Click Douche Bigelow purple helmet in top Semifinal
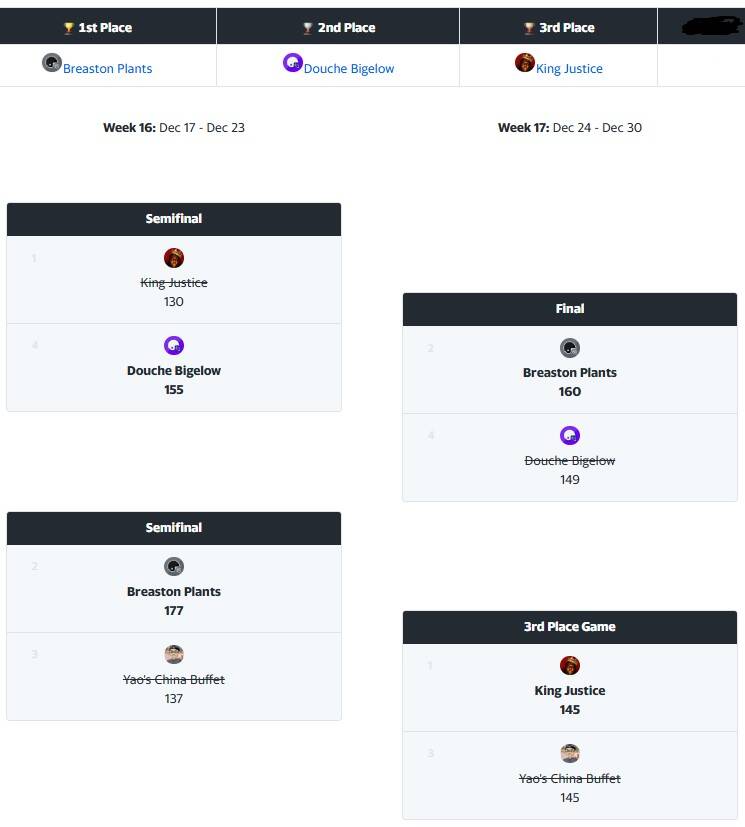The width and height of the screenshot is (745, 827). coord(173,345)
